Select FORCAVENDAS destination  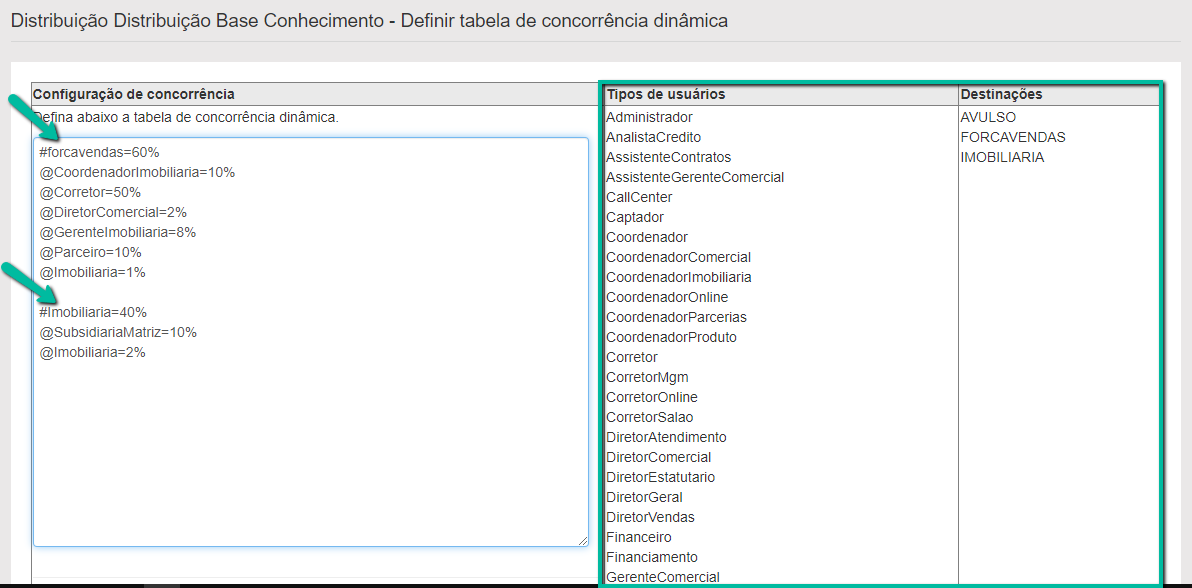click(1013, 137)
